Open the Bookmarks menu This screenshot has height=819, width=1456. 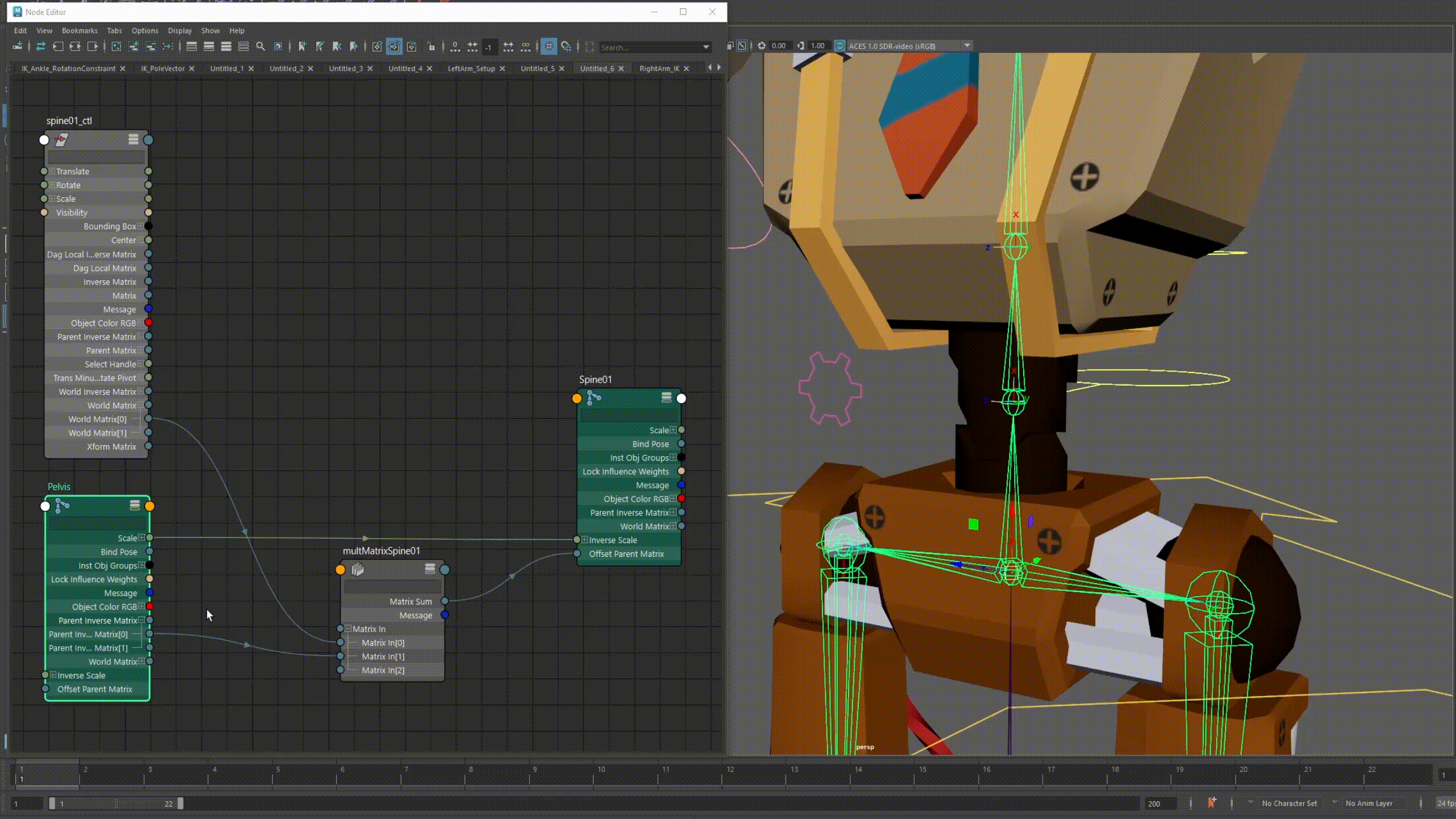pos(80,31)
